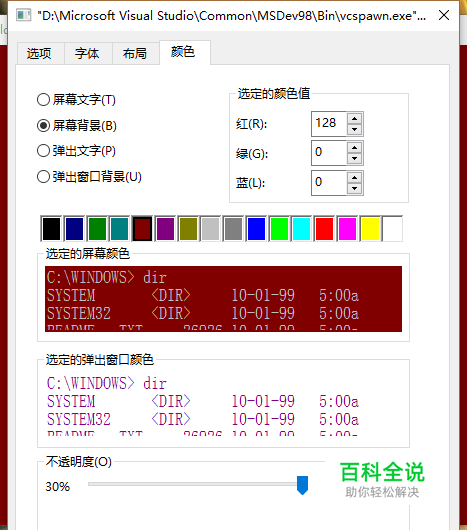This screenshot has width=467, height=530.
Task: Select the 颜色 tab
Action: coord(185,52)
